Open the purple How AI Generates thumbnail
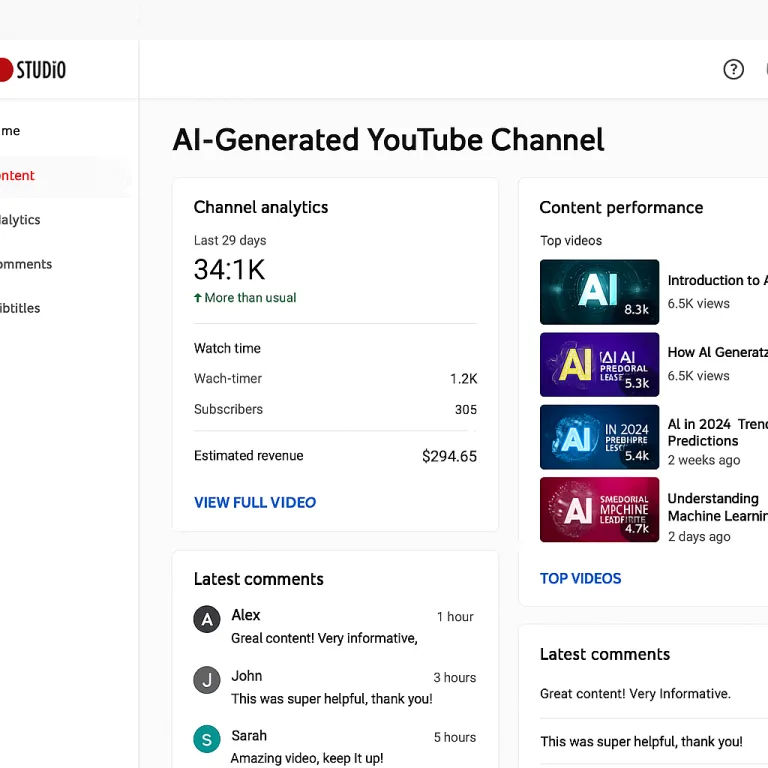The height and width of the screenshot is (768, 768). point(600,364)
